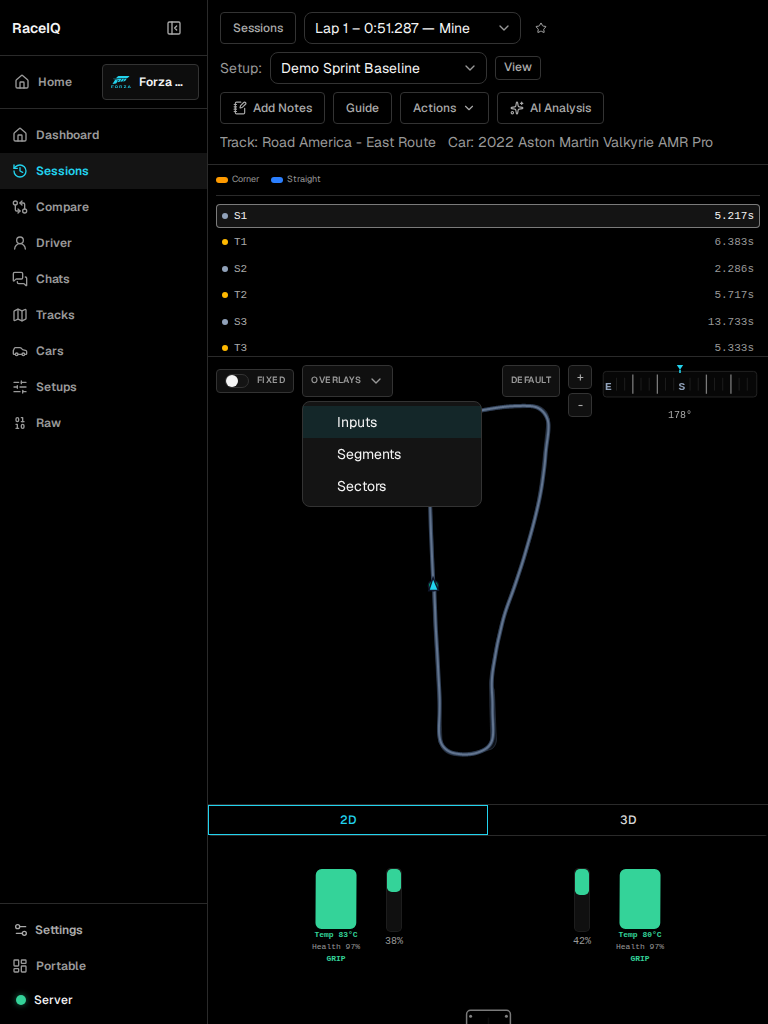Switch to the 3D view tab
The height and width of the screenshot is (1024, 768).
coord(628,820)
